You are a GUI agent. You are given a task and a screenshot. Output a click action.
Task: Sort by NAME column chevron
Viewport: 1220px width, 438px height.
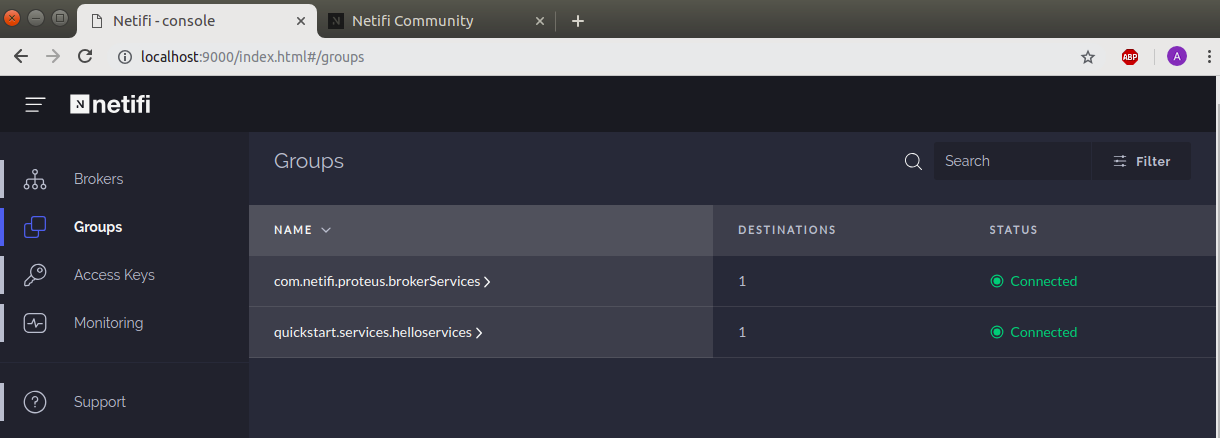[x=326, y=230]
